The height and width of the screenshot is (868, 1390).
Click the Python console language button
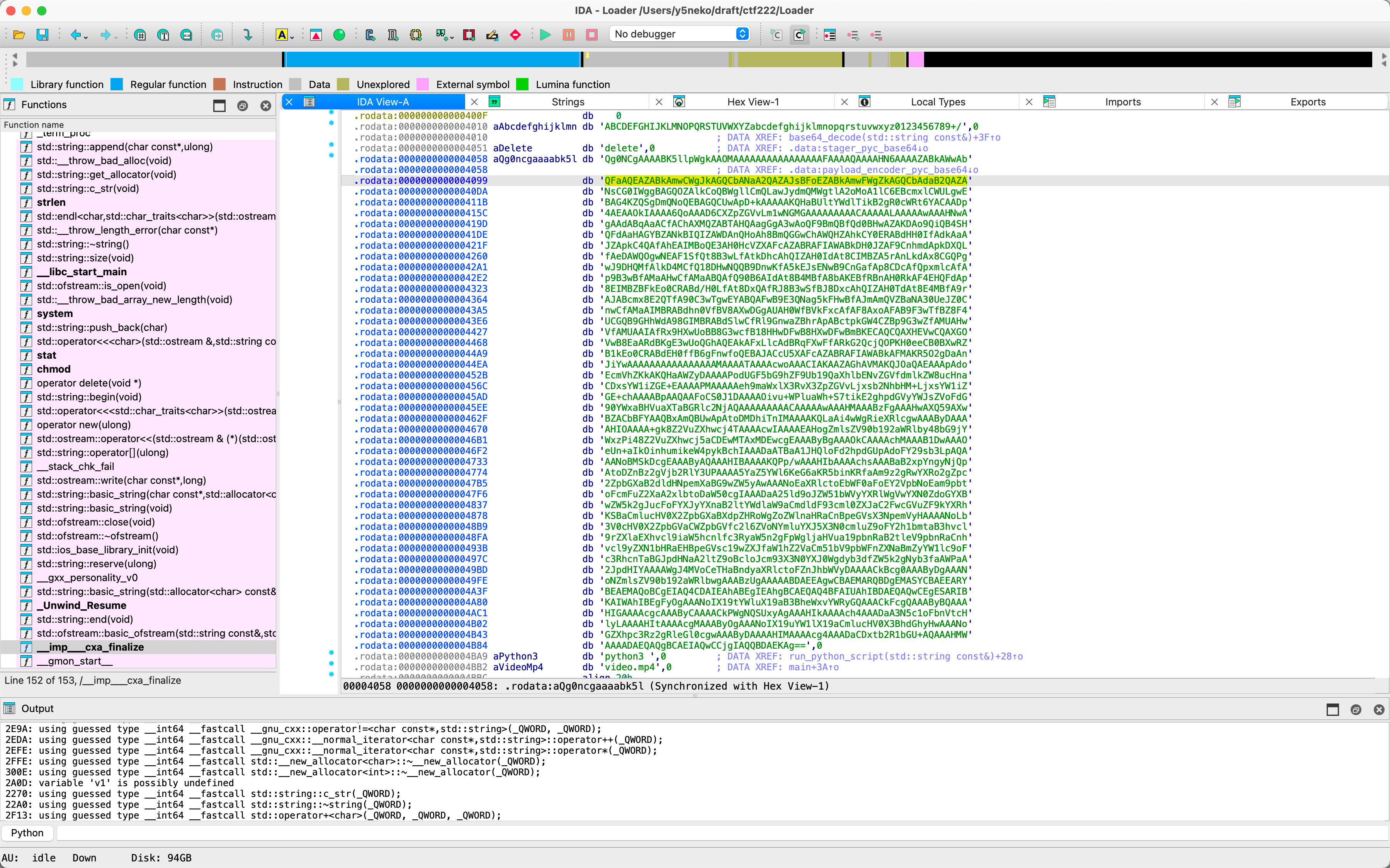point(27,832)
